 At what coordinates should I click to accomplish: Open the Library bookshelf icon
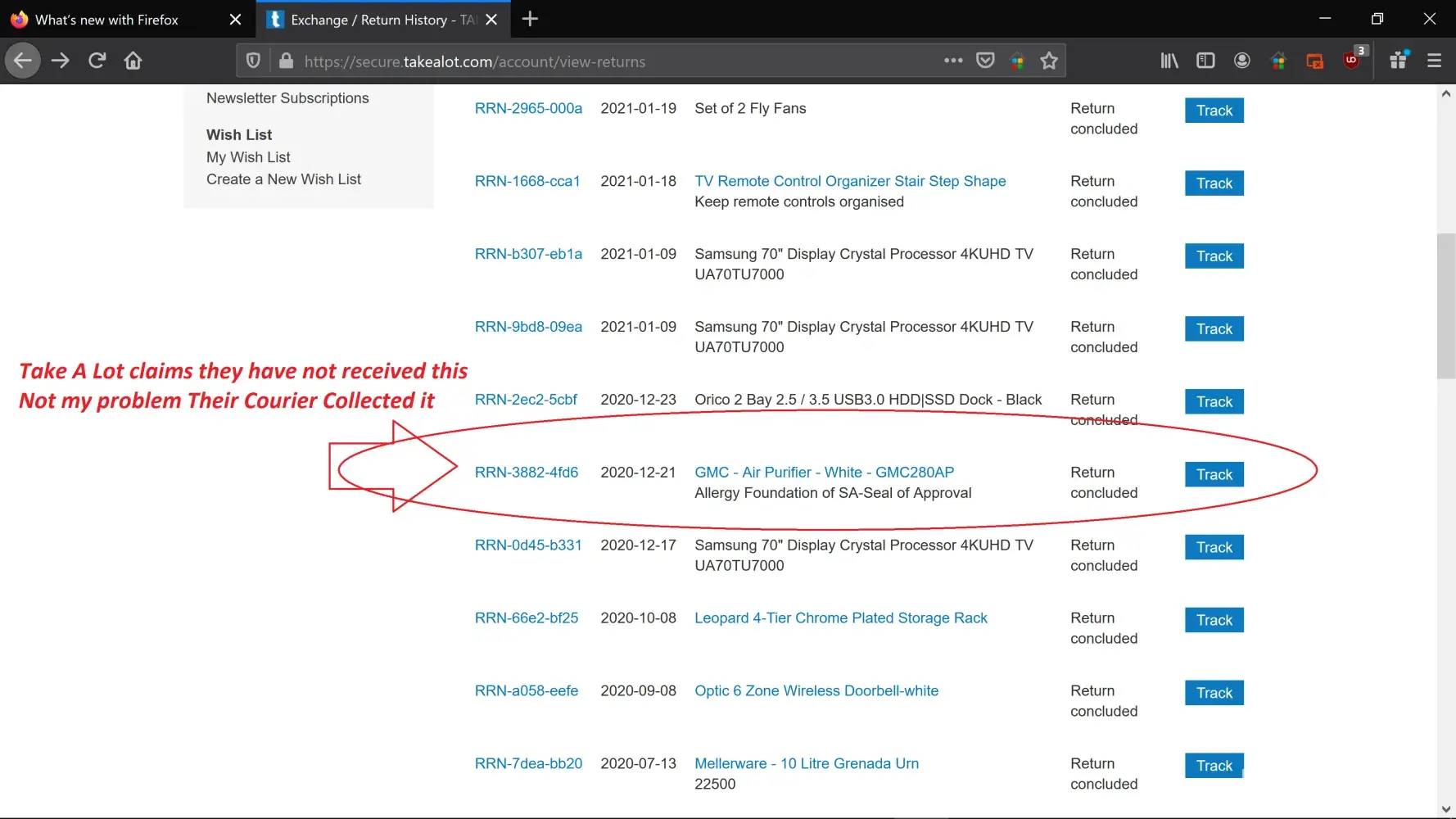click(1169, 61)
